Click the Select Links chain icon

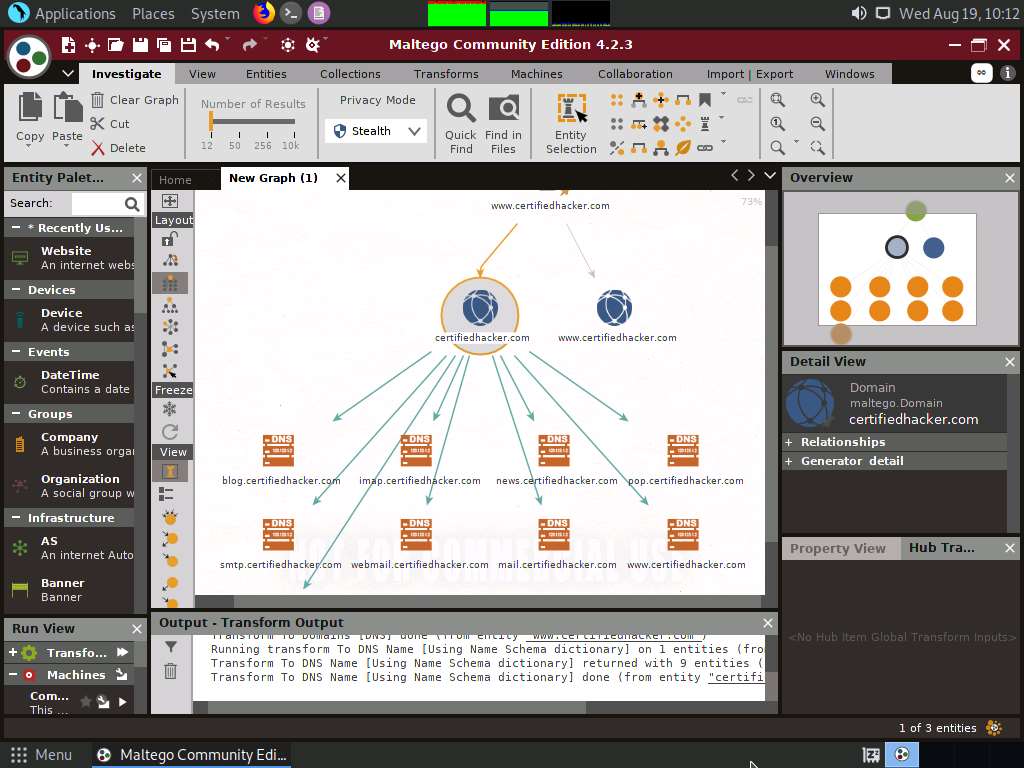[705, 148]
